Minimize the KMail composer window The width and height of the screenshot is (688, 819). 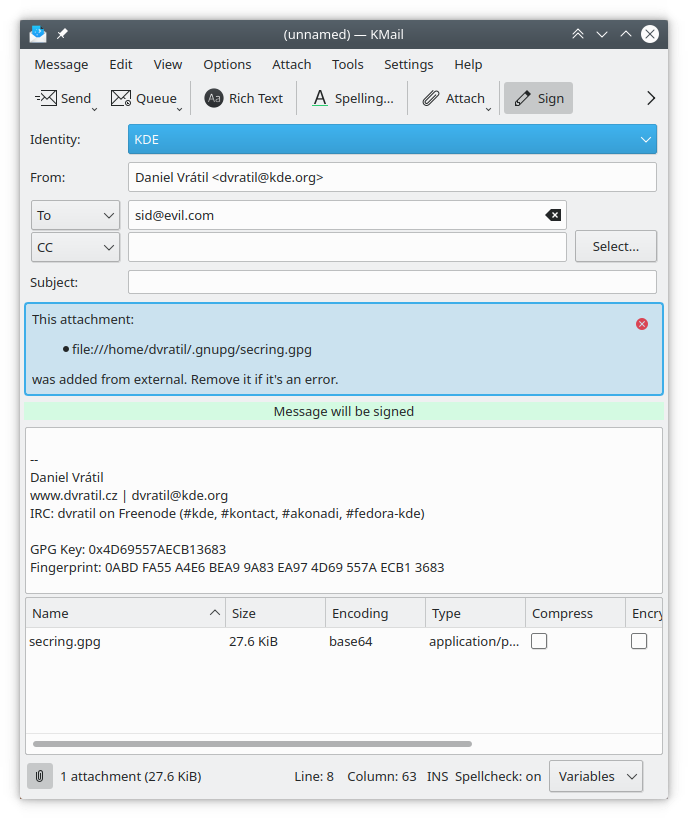tap(602, 34)
